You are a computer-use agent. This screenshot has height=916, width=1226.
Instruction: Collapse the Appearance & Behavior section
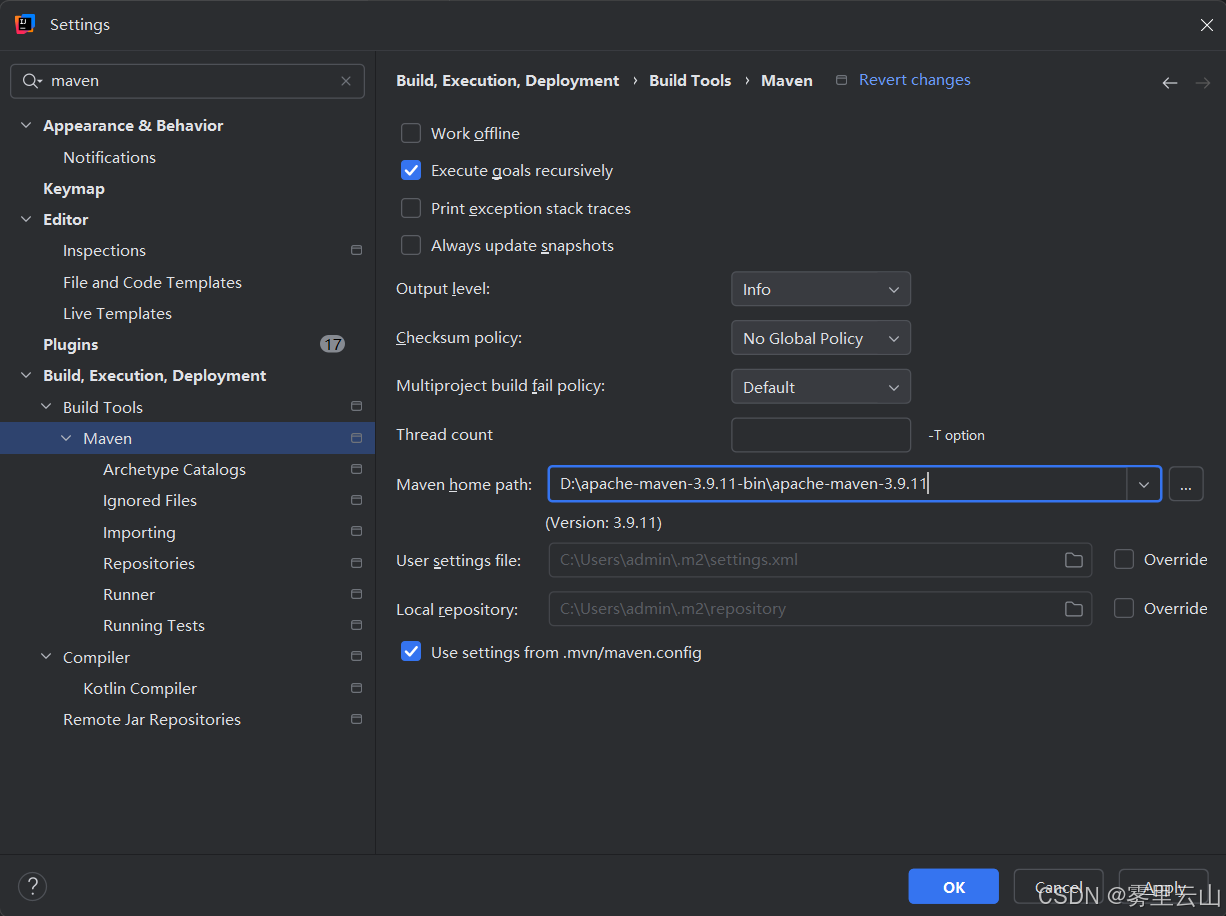[x=26, y=126]
